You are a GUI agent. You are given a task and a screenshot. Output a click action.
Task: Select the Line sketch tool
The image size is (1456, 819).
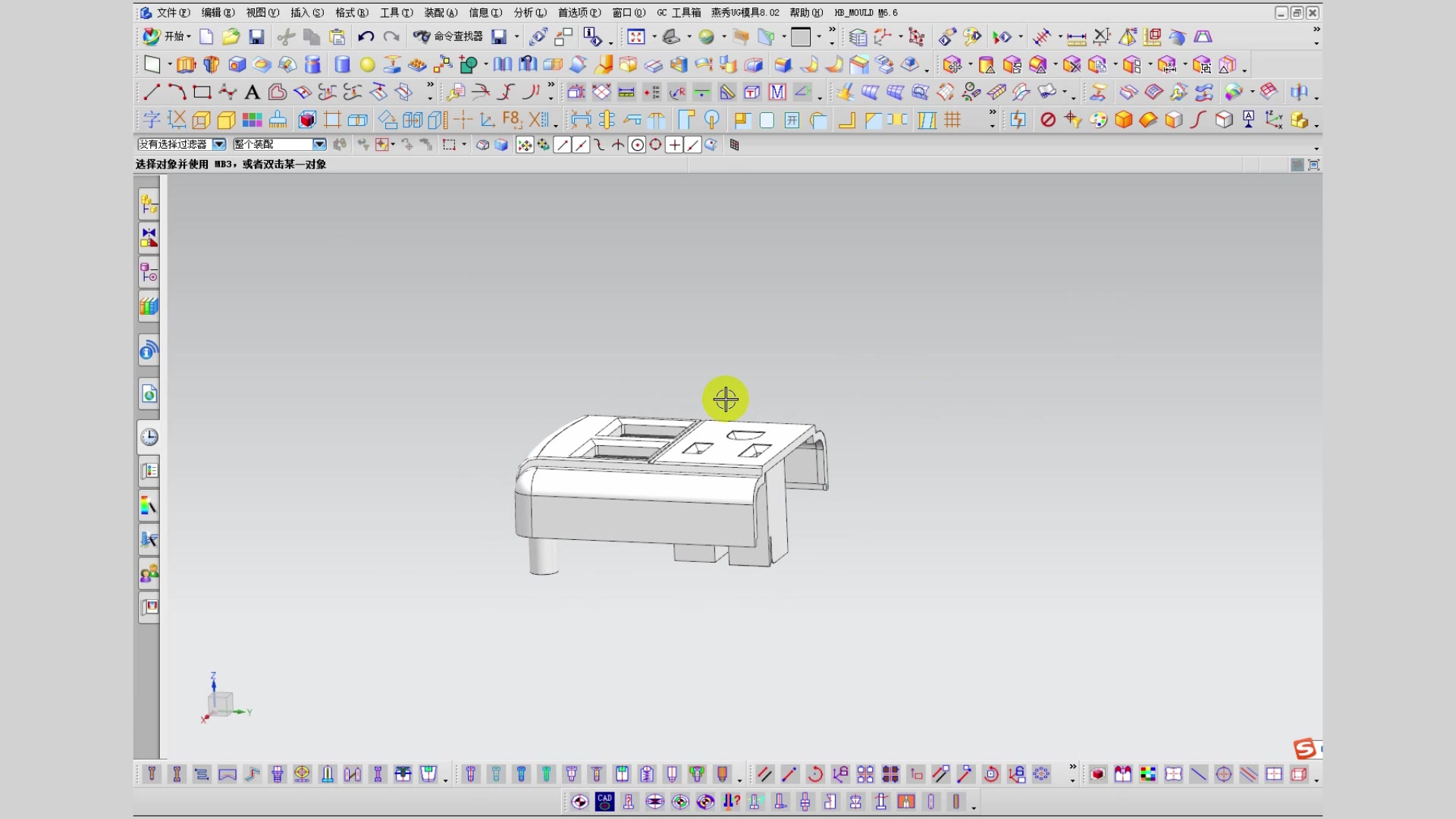click(x=152, y=93)
